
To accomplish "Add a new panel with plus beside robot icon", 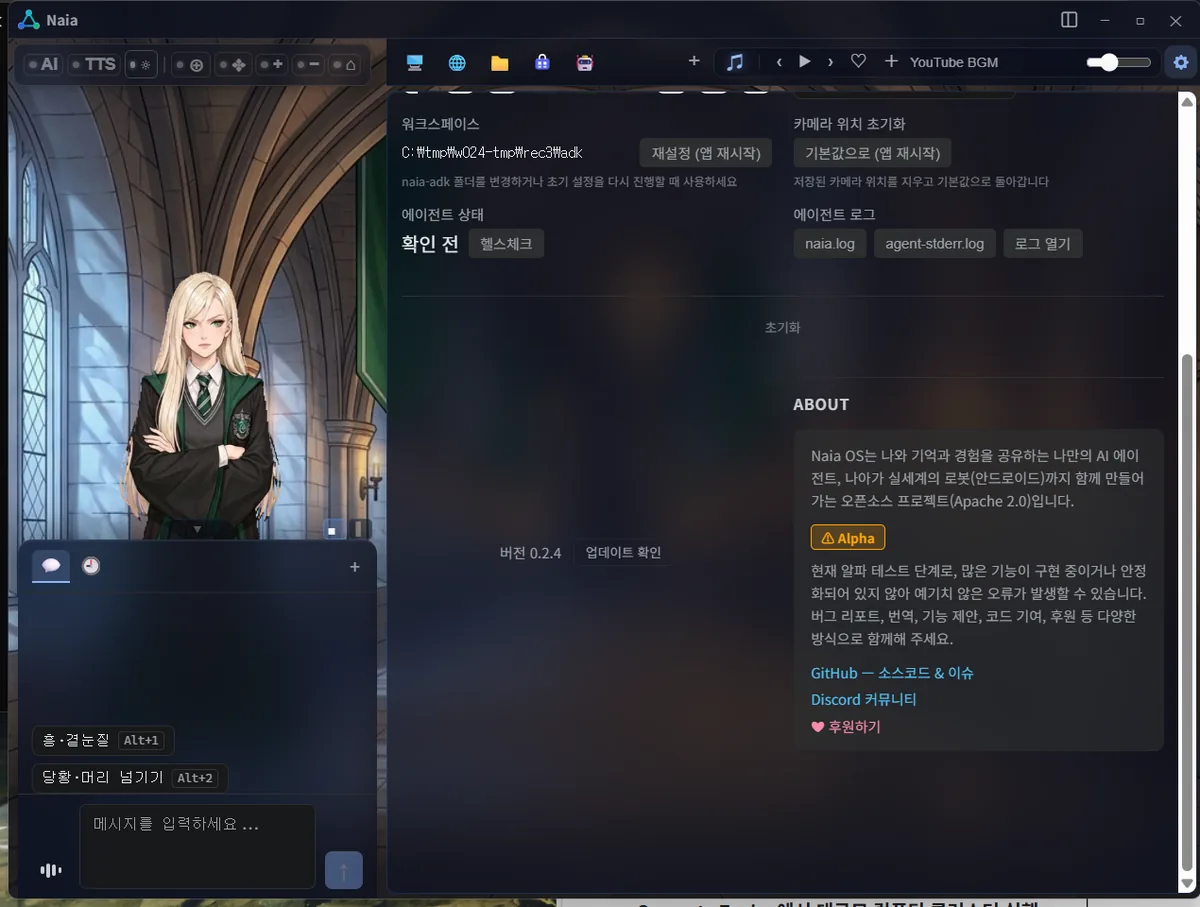I will 694,61.
